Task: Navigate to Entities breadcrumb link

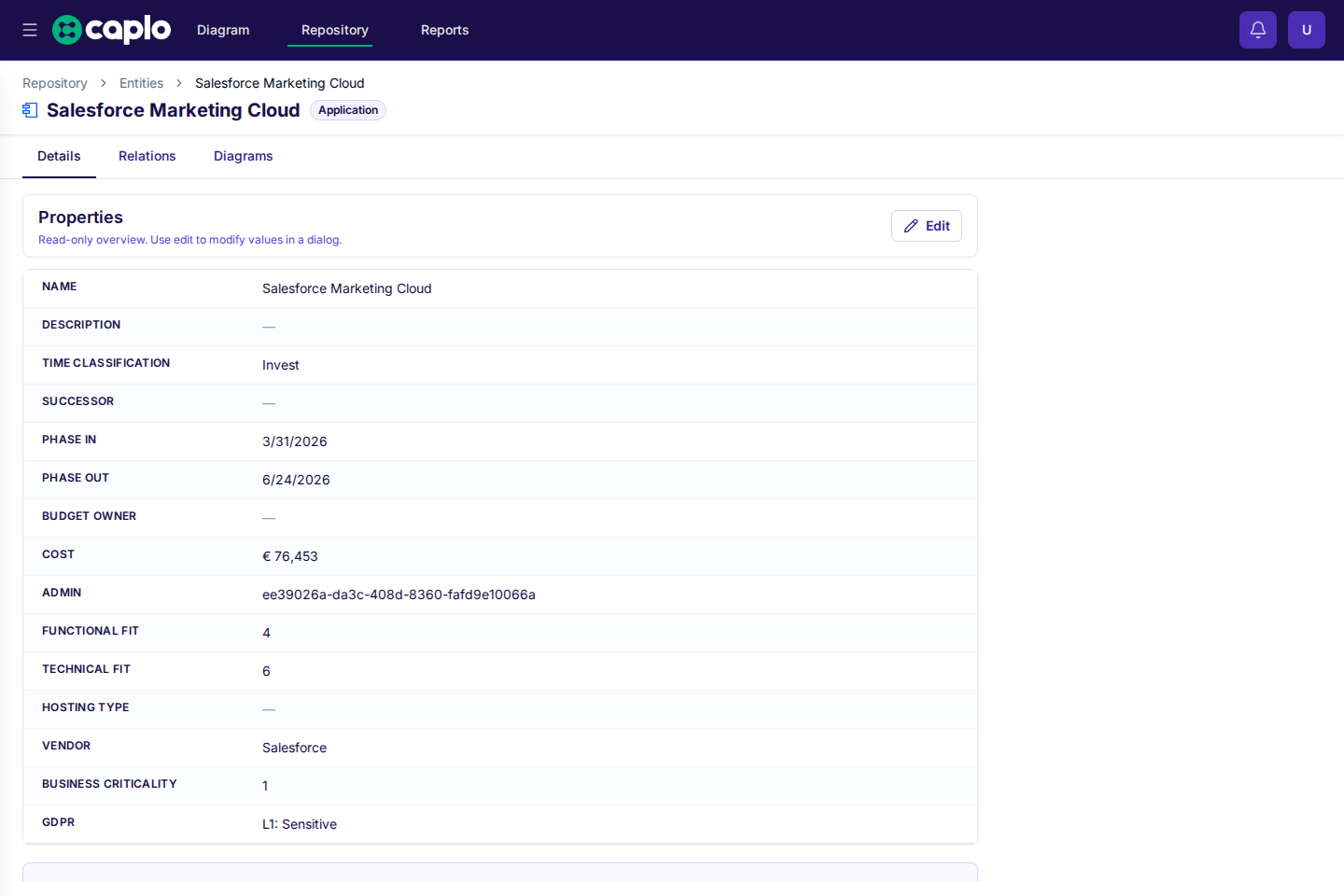Action: tap(141, 83)
